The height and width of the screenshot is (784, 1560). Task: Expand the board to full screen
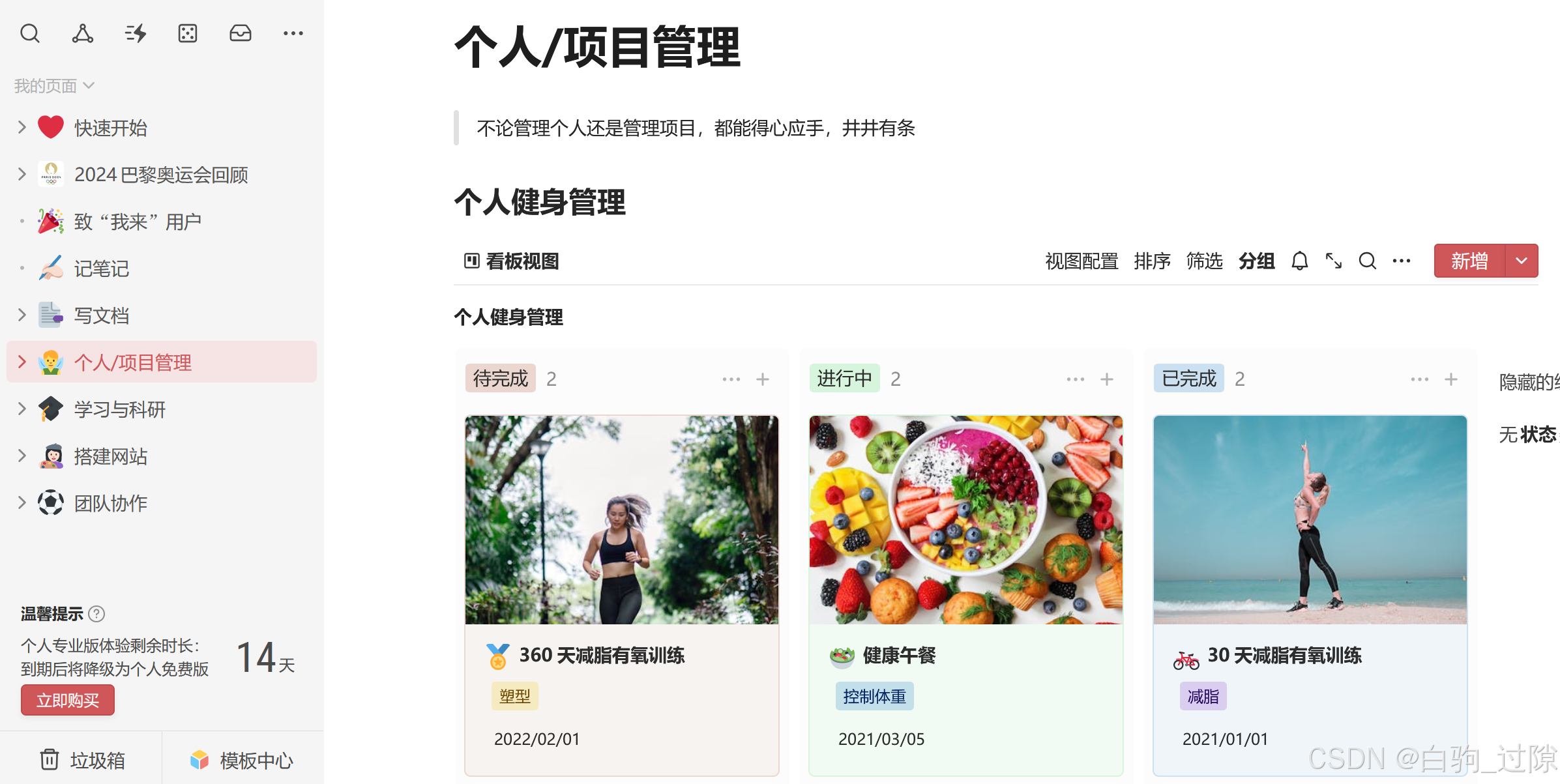[1334, 261]
